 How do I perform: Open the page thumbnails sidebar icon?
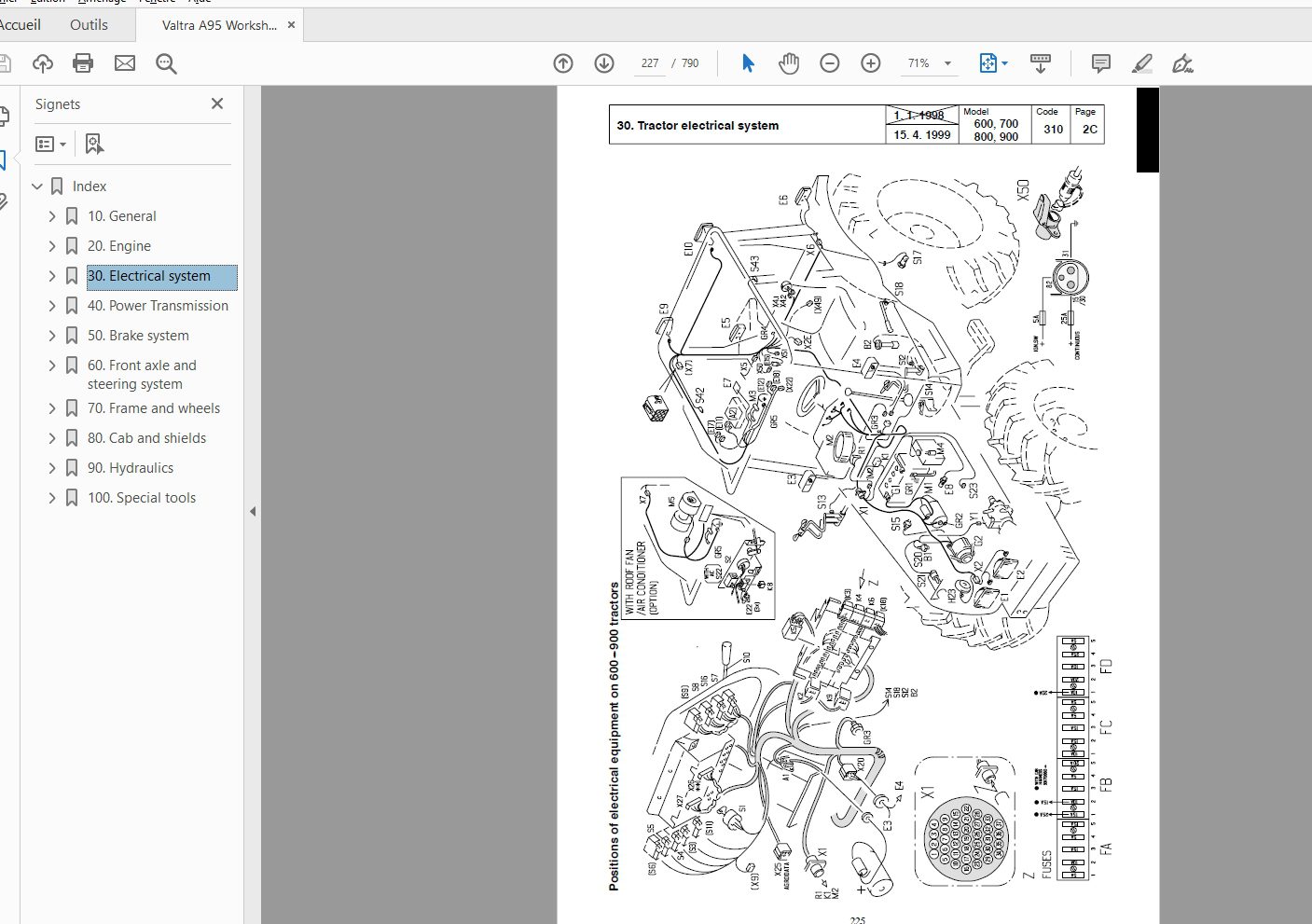point(3,117)
